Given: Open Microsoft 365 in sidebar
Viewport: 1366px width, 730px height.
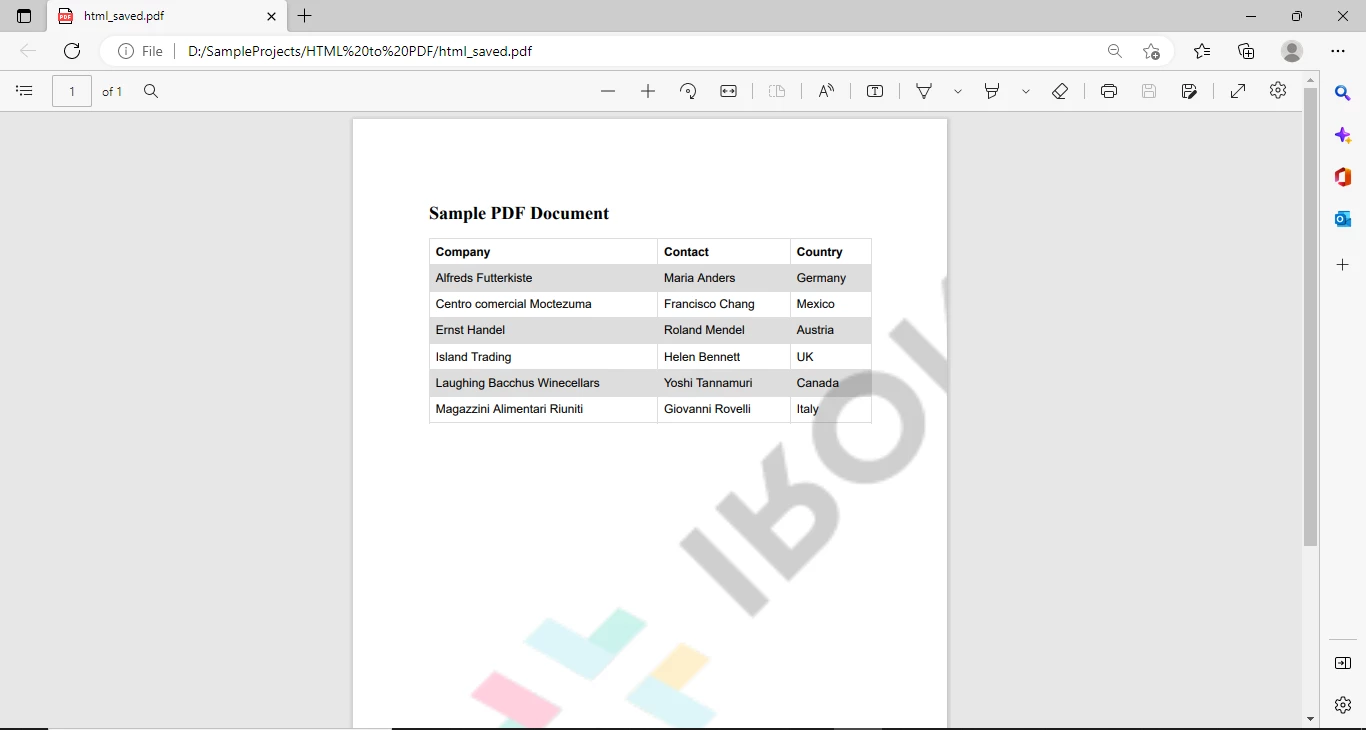Looking at the screenshot, I should [x=1343, y=177].
